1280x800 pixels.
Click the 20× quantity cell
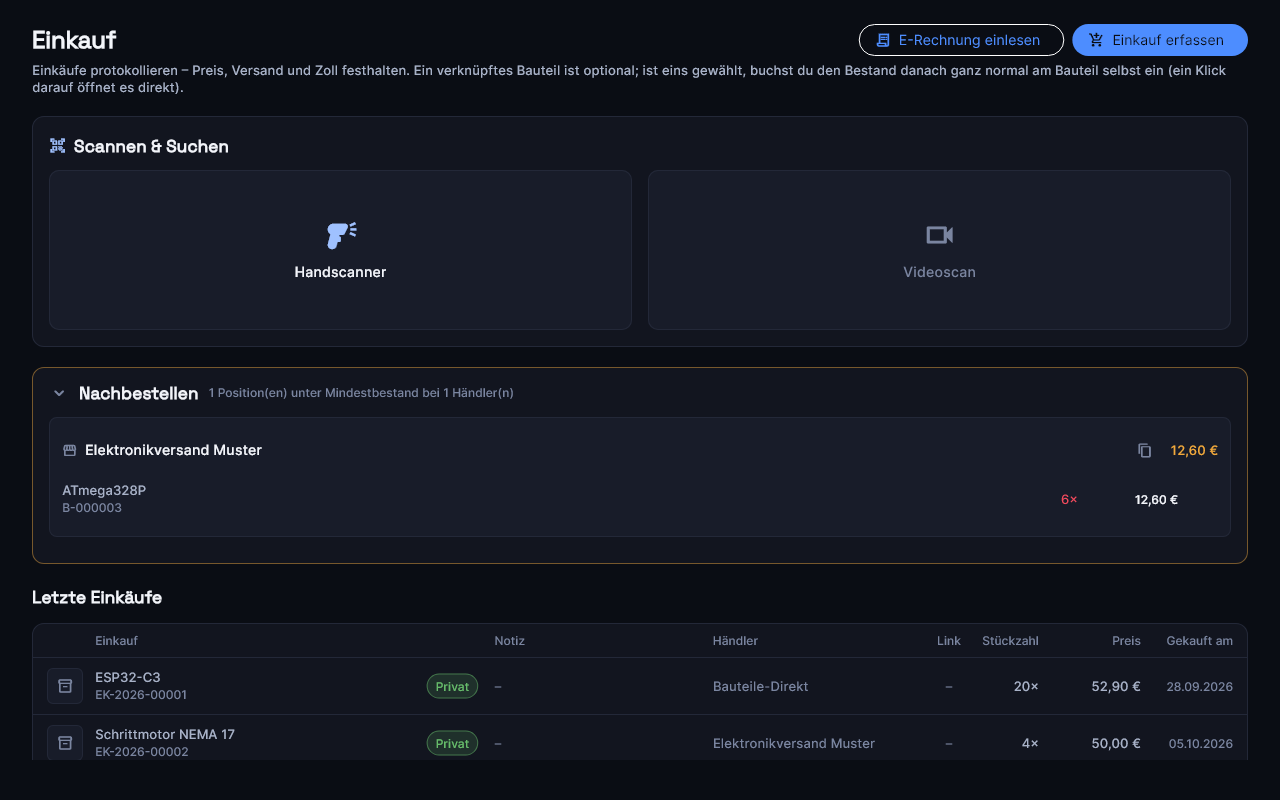(1024, 686)
